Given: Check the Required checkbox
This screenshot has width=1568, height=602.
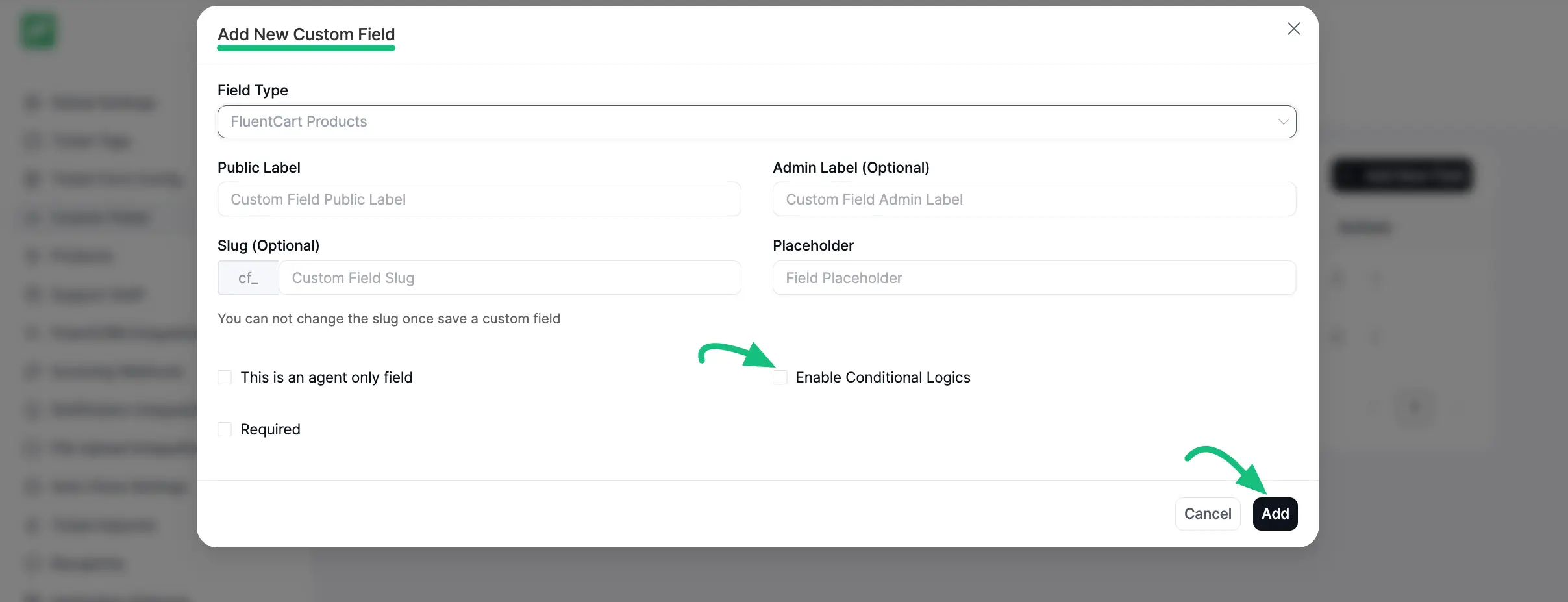Looking at the screenshot, I should point(225,429).
